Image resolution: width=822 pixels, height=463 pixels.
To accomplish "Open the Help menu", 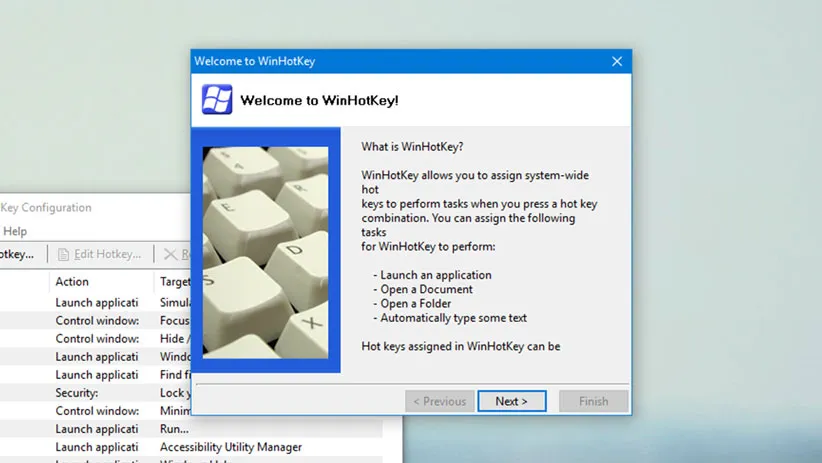I will pyautogui.click(x=15, y=231).
